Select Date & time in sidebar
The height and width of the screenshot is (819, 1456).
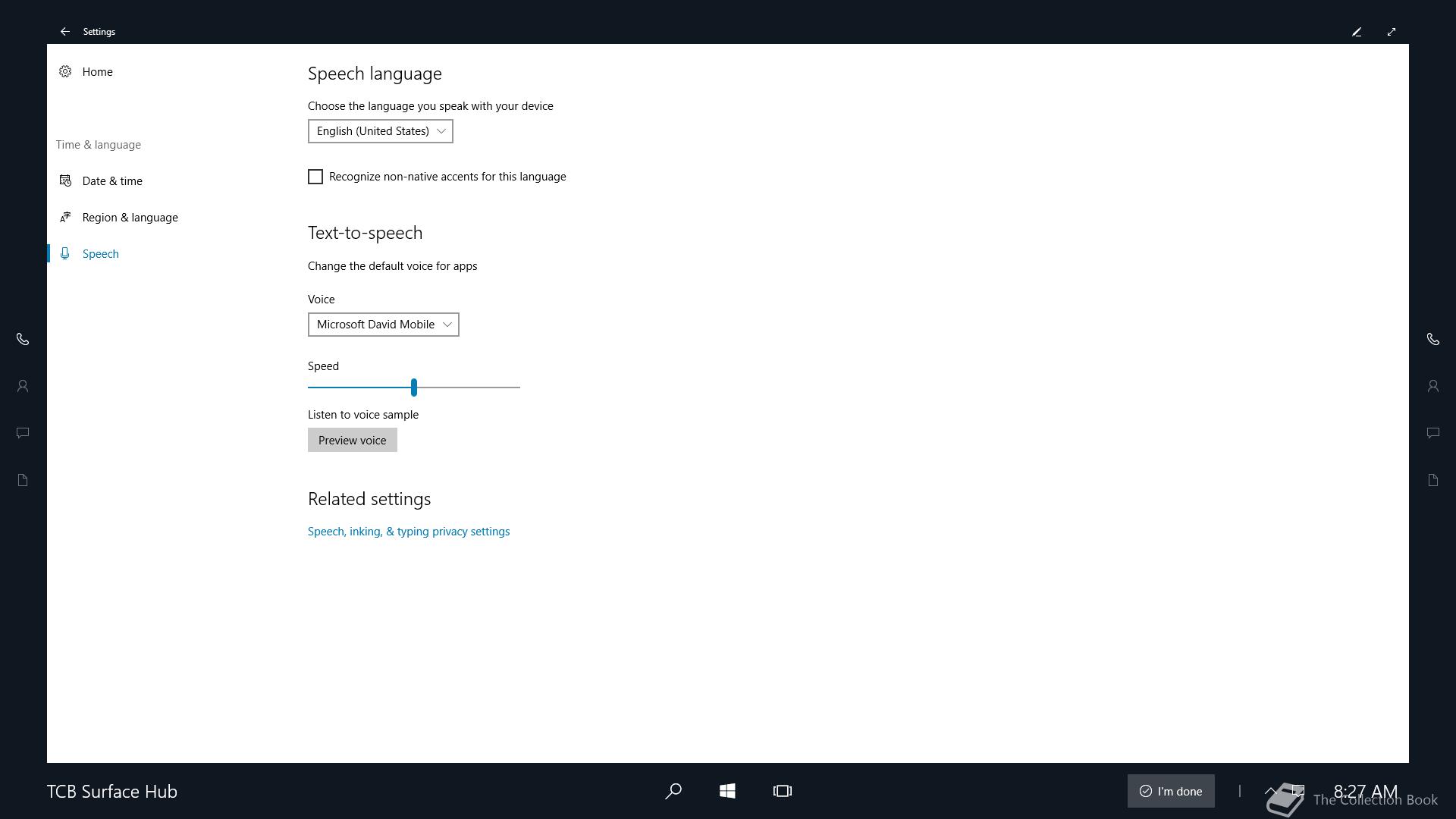[112, 180]
